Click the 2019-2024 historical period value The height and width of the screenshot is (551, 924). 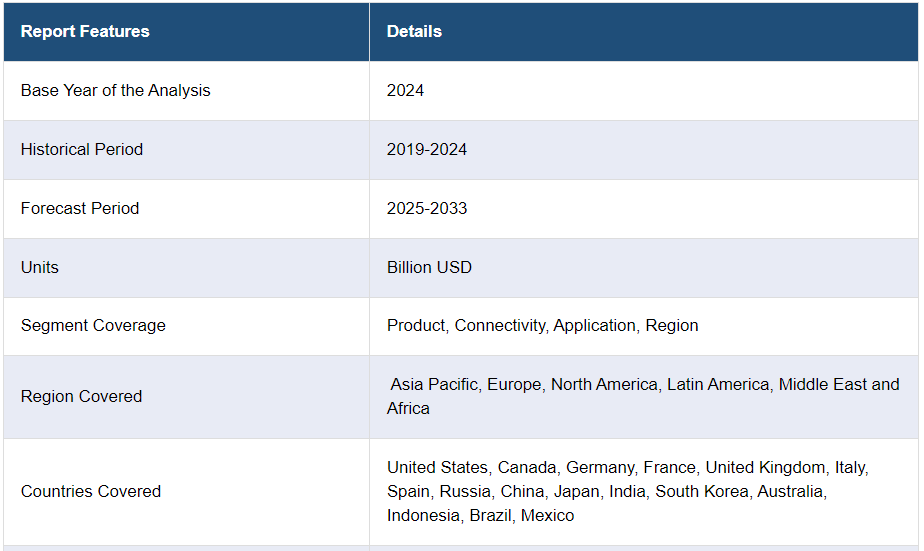click(427, 149)
